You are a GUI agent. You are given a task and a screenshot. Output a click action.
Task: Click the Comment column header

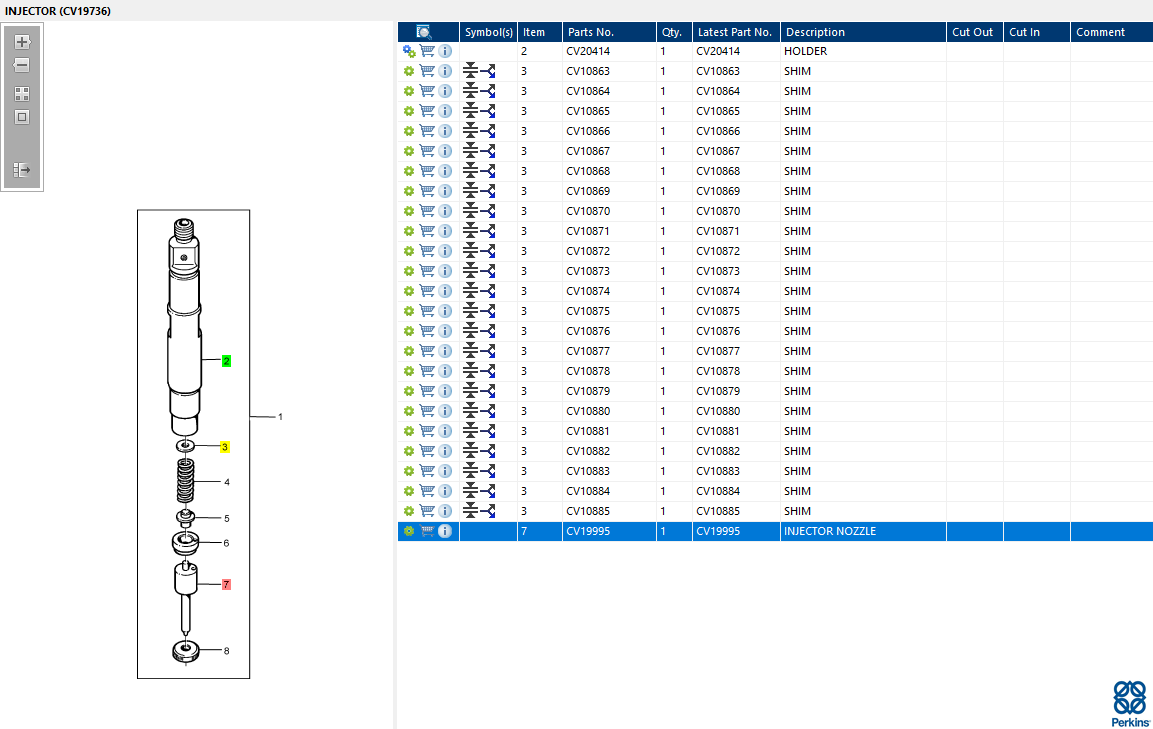point(1112,32)
